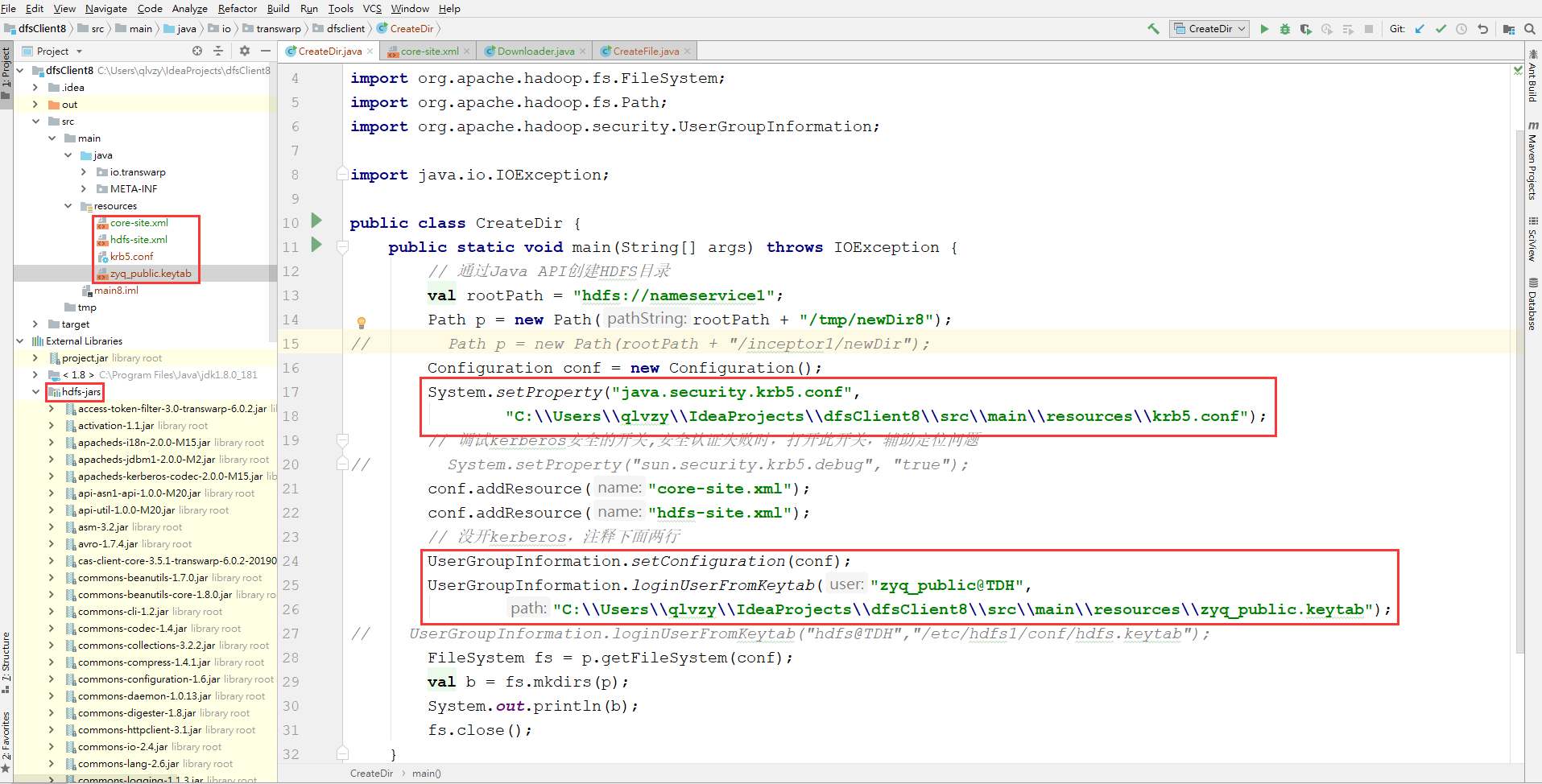Click the Attach profiler toolbar icon
This screenshot has width=1542, height=784.
click(x=1327, y=29)
